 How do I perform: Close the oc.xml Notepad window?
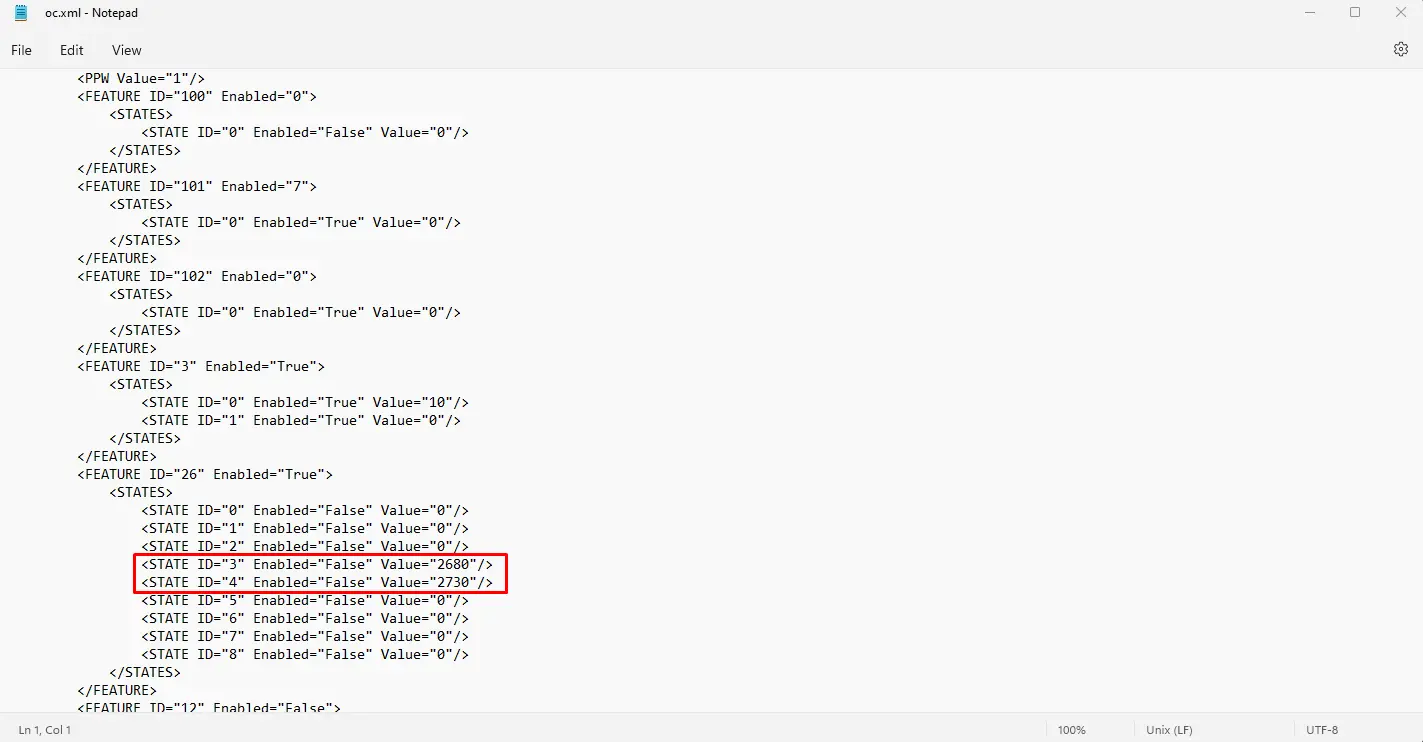pos(1400,13)
